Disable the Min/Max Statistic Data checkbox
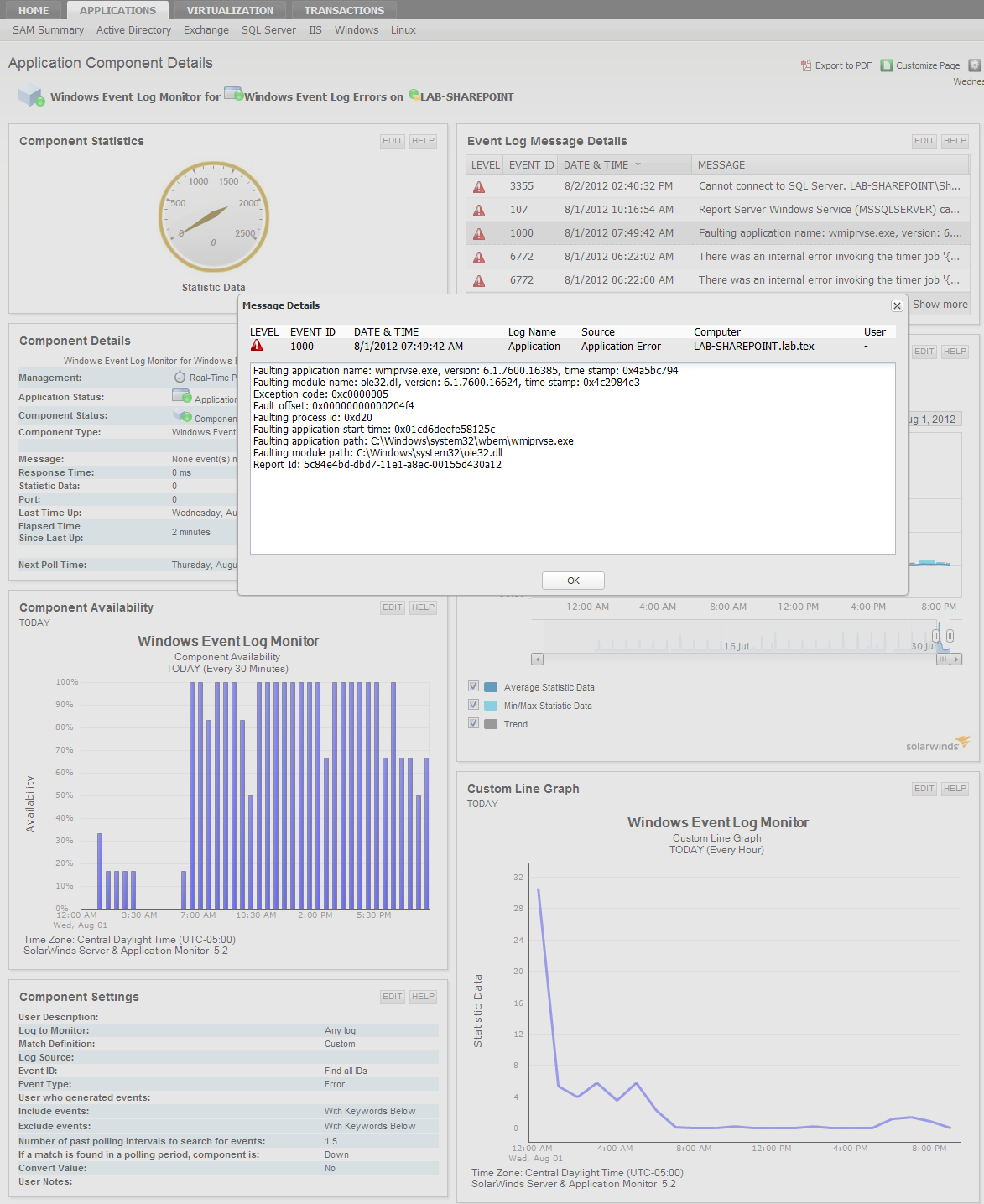Image resolution: width=984 pixels, height=1204 pixels. coord(473,704)
